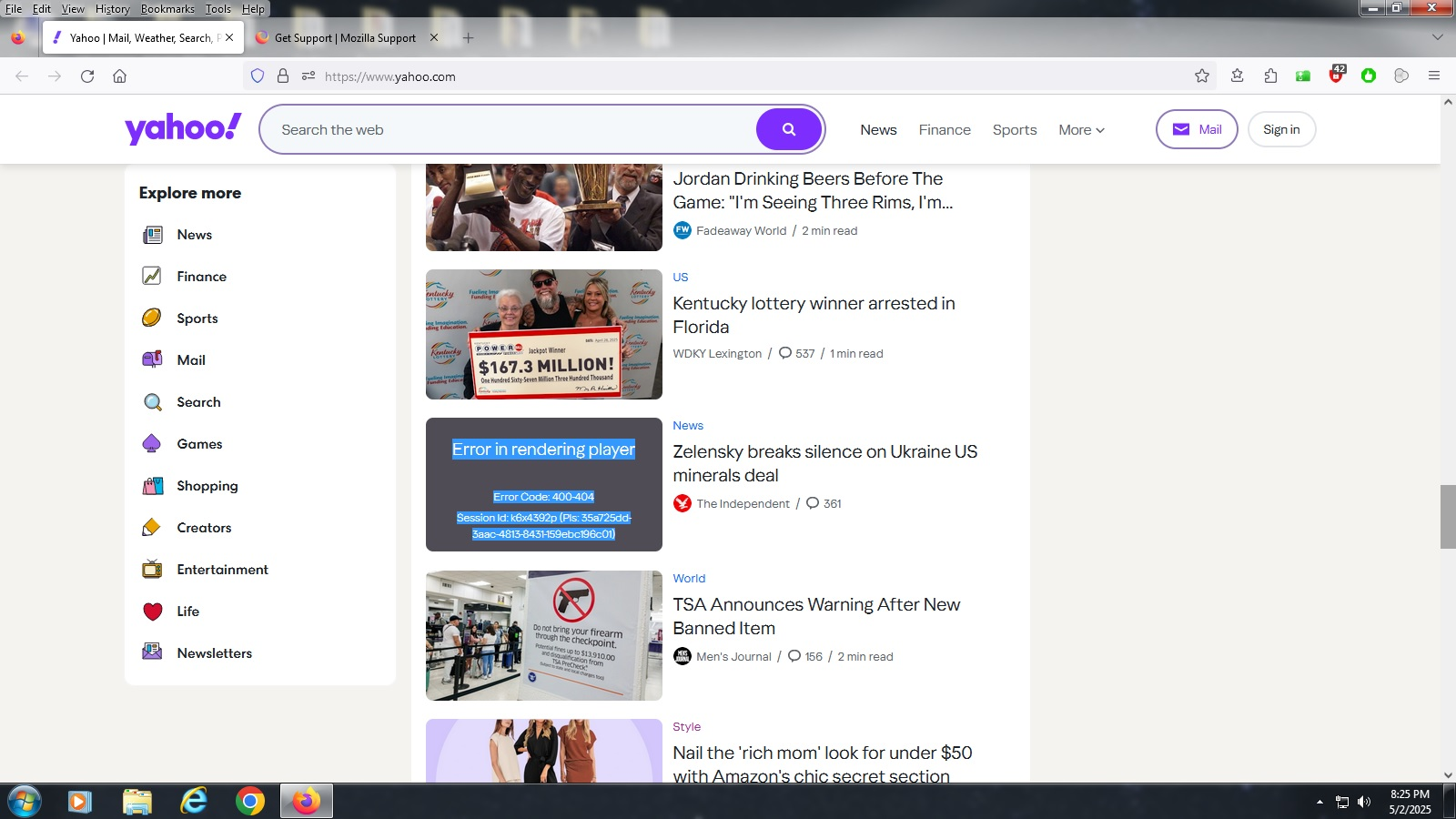Open TSA Announces Warning headline
The width and height of the screenshot is (1456, 819).
(x=816, y=616)
